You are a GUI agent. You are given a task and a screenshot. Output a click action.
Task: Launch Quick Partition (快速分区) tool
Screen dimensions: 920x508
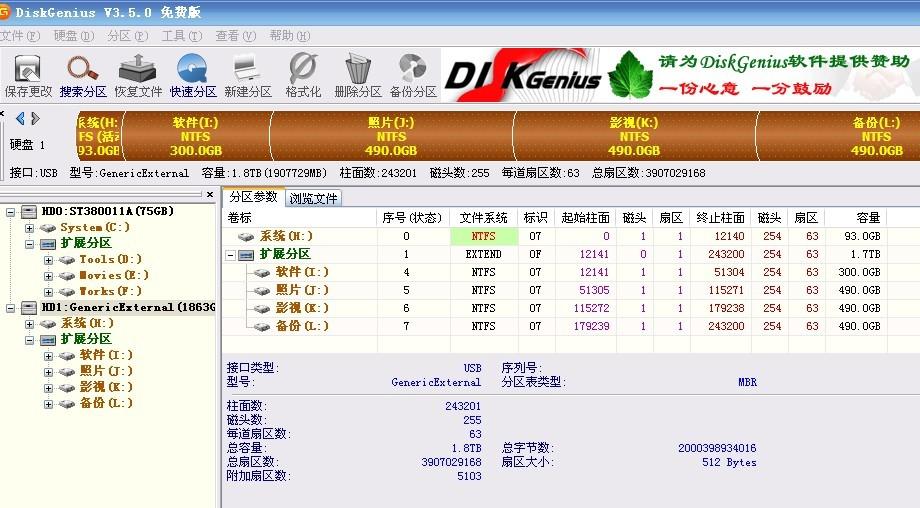pyautogui.click(x=193, y=75)
